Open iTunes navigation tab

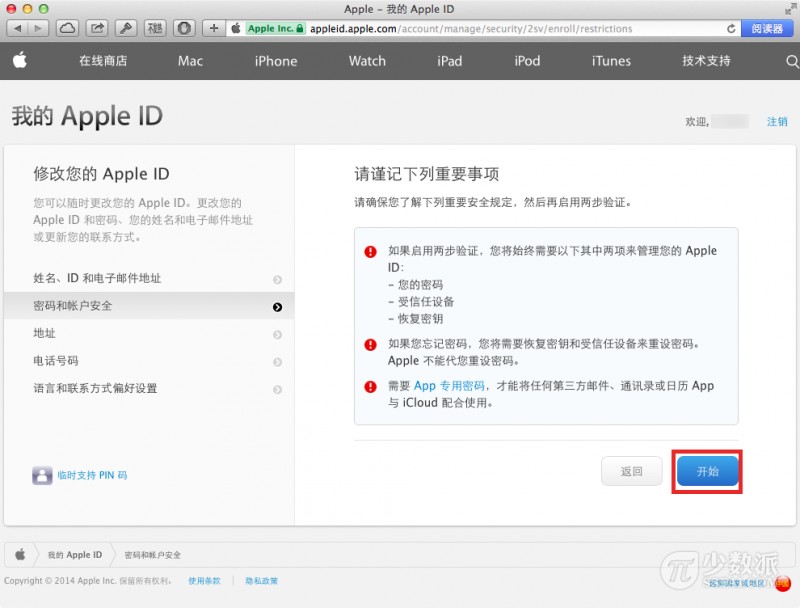pyautogui.click(x=611, y=61)
